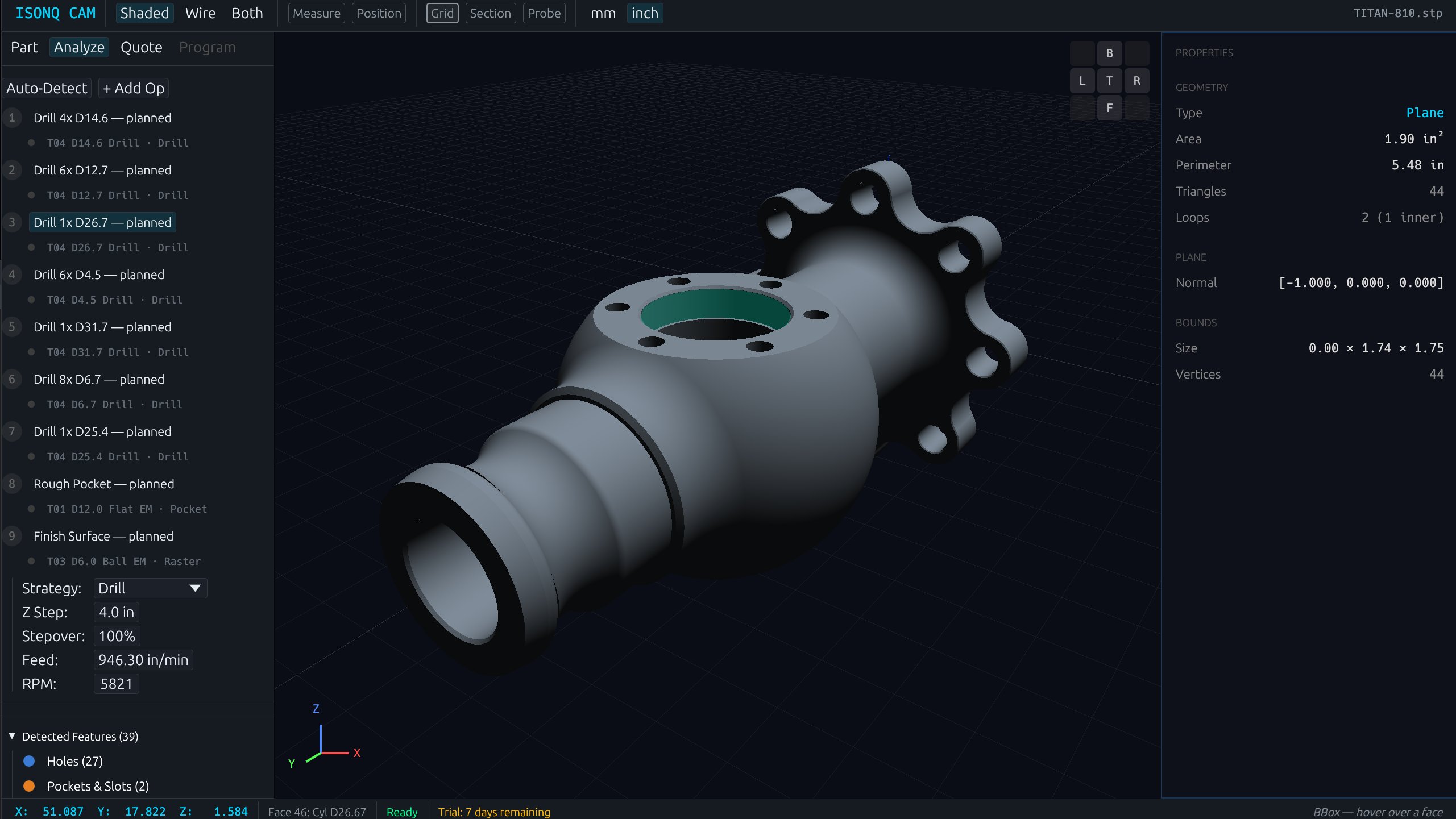Toggle the Grid display option
This screenshot has width=1456, height=819.
point(442,13)
